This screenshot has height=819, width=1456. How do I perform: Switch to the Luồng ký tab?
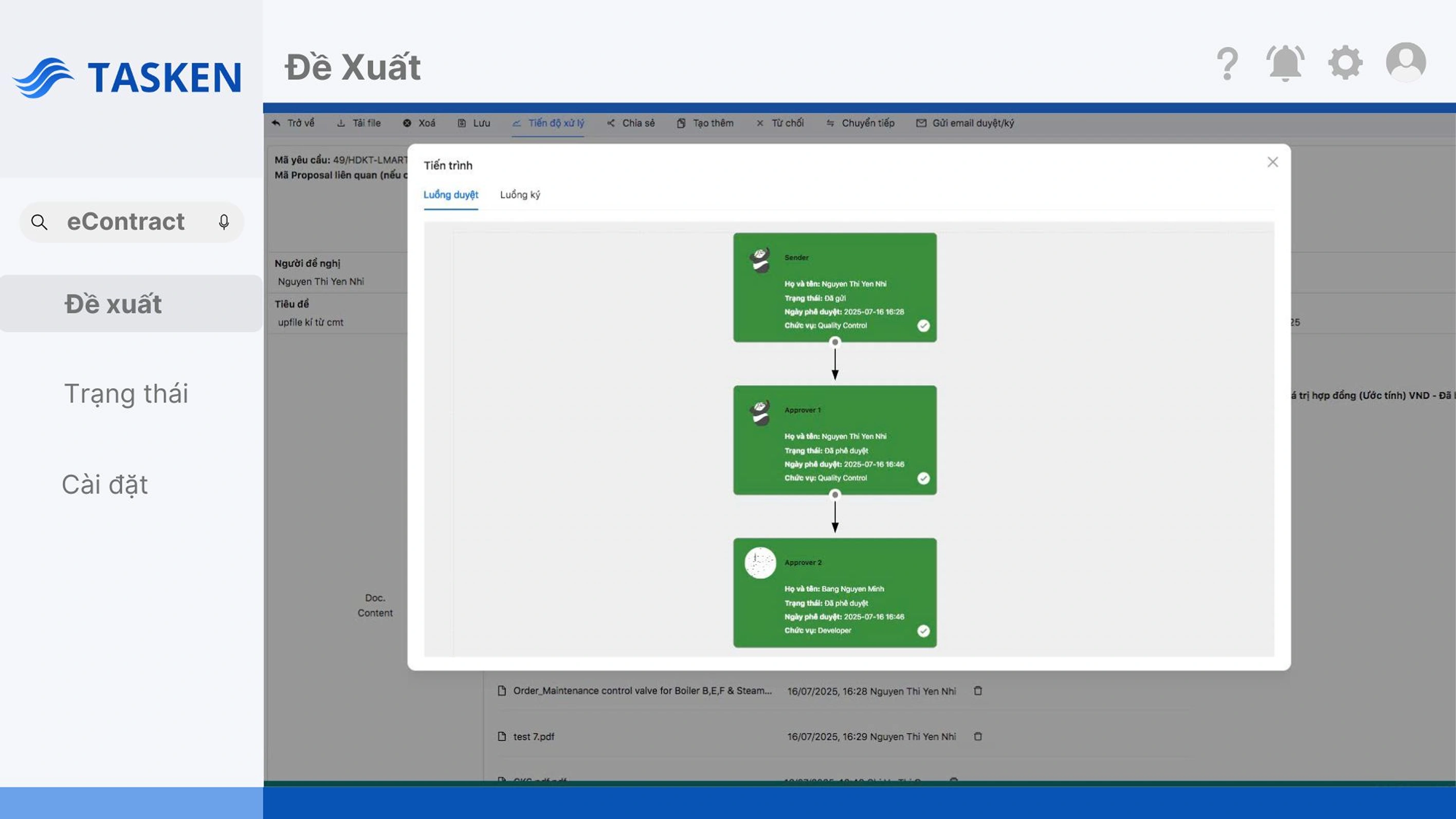coord(520,195)
